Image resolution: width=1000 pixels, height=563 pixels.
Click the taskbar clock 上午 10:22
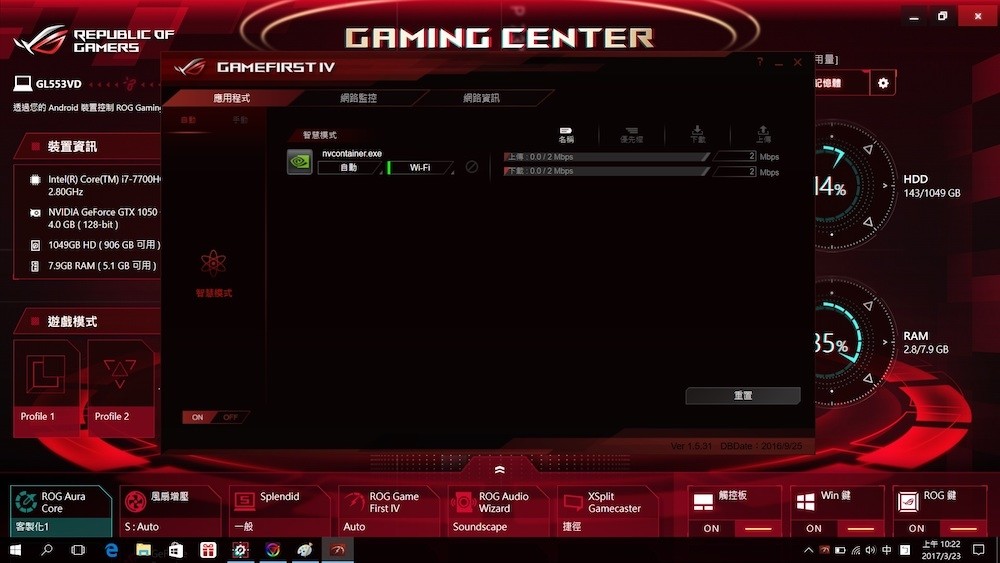pos(941,550)
